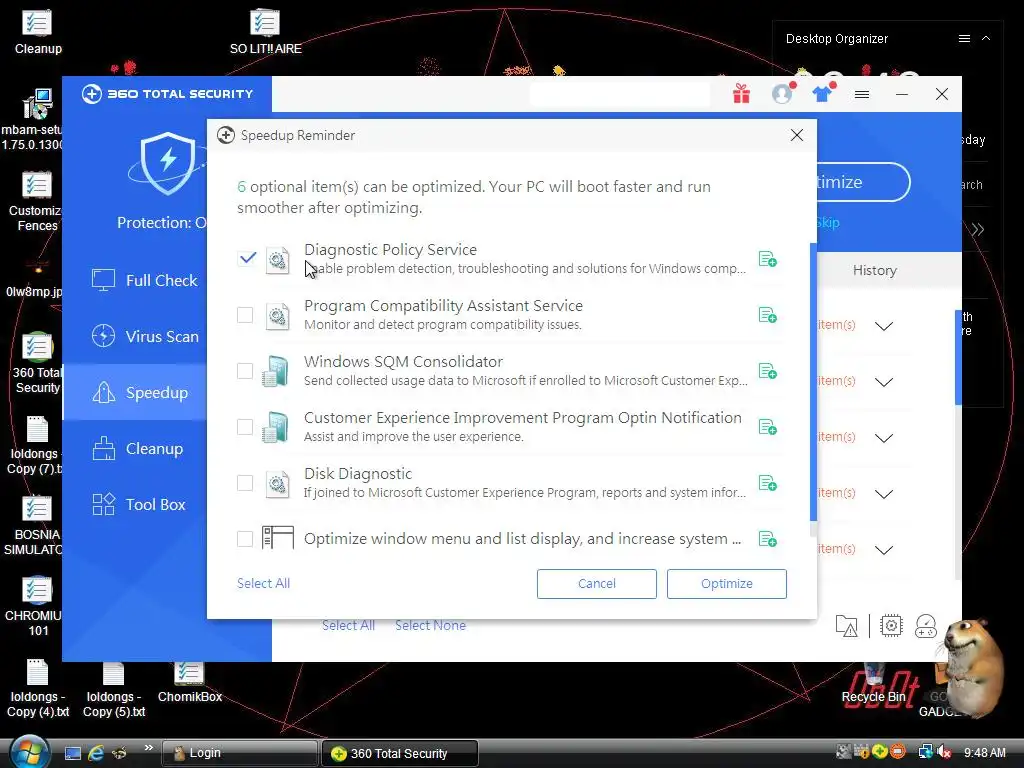Viewport: 1024px width, 768px height.
Task: Click list icon beside Windows SQM Consolidator
Action: [x=767, y=372]
